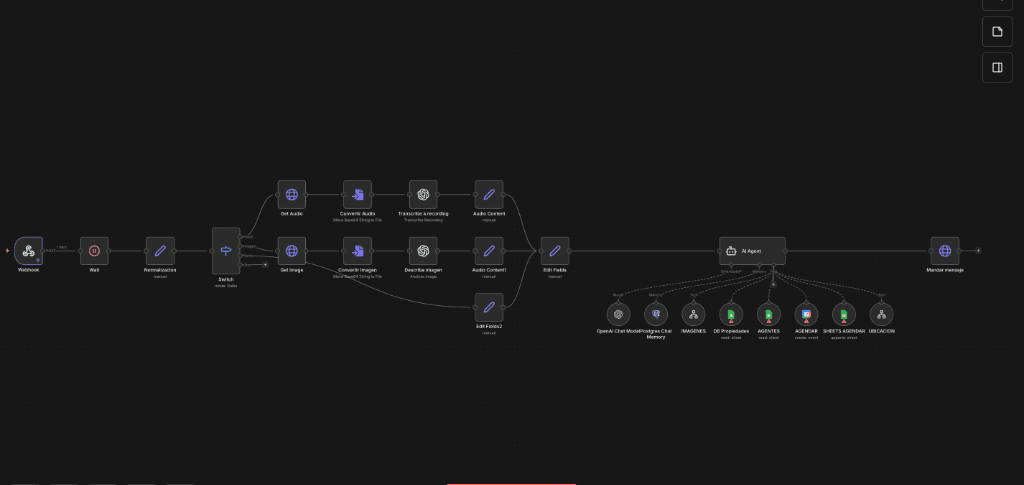Open the Get Audio HTTP node
This screenshot has width=1024, height=485.
291,195
